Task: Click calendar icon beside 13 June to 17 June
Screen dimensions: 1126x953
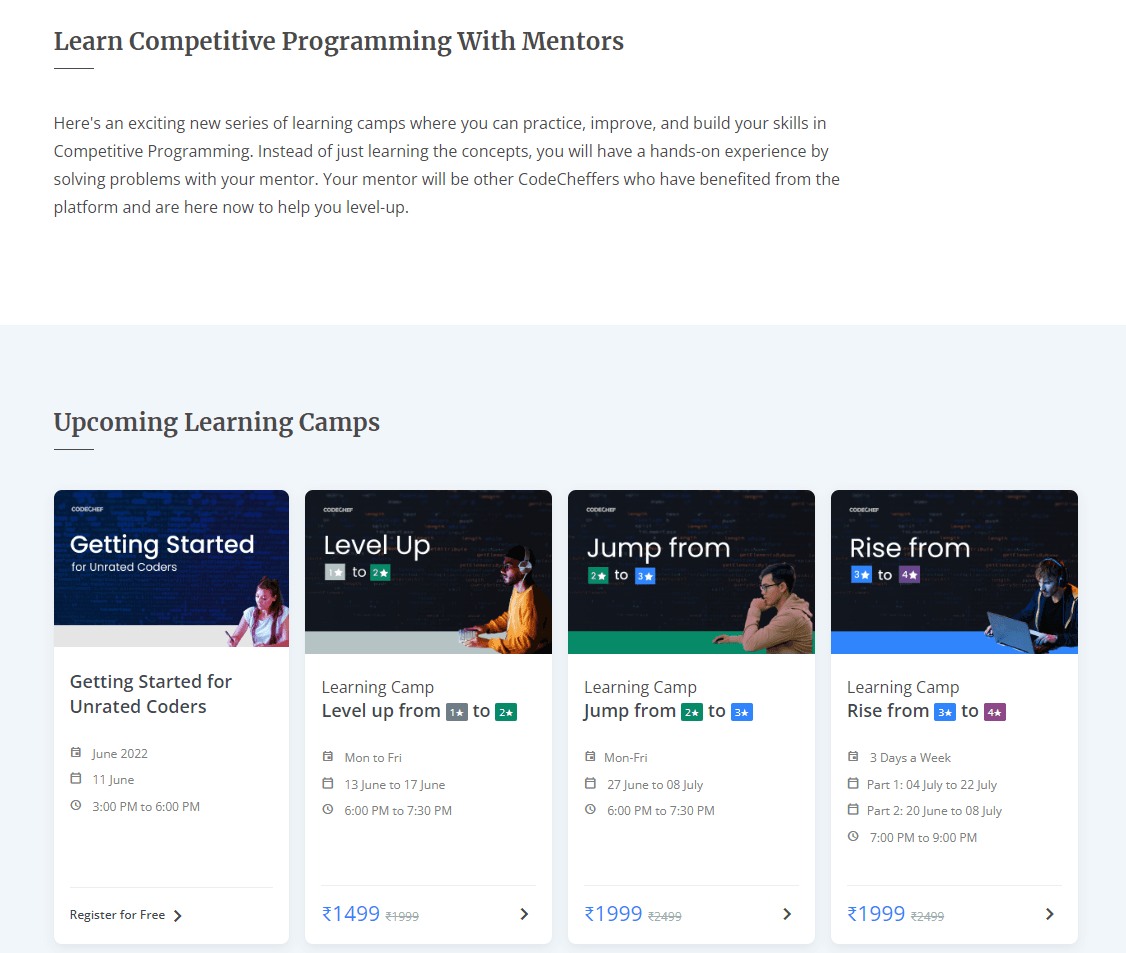Action: [x=327, y=783]
